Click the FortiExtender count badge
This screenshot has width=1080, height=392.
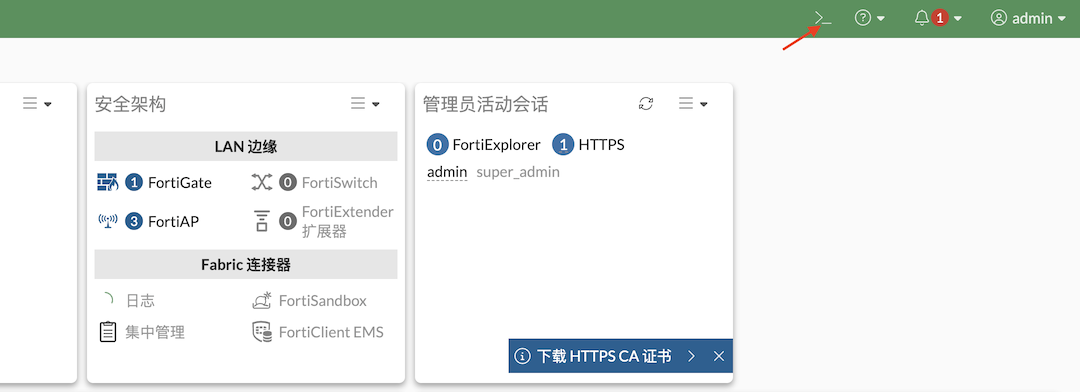pyautogui.click(x=288, y=221)
